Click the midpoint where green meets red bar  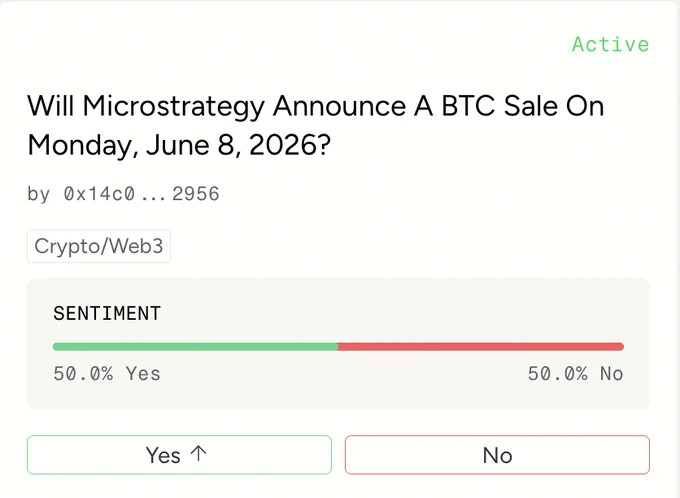(x=338, y=347)
